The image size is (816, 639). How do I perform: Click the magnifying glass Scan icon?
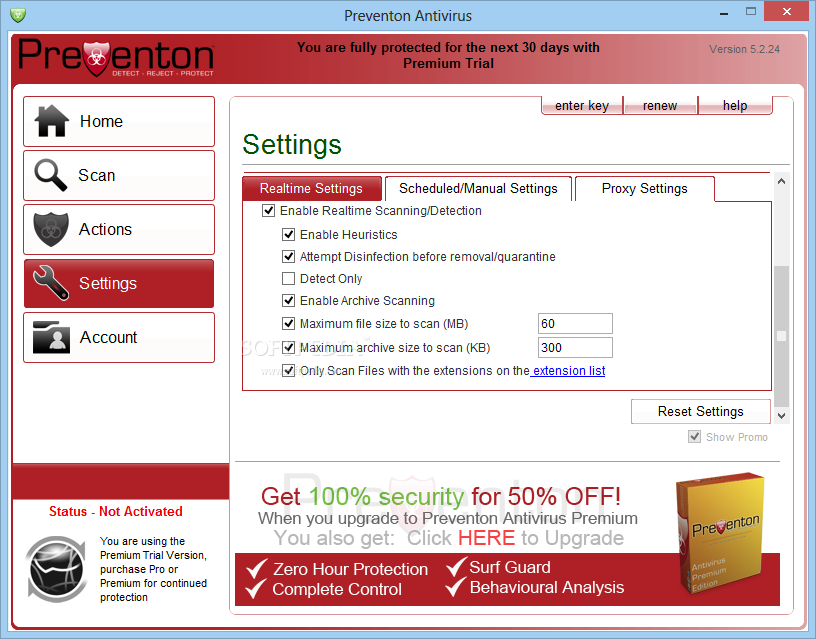tap(50, 175)
